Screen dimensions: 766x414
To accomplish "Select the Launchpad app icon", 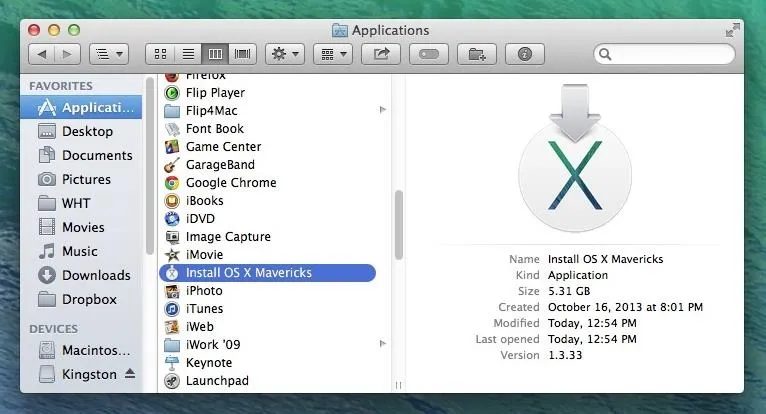I will [172, 381].
